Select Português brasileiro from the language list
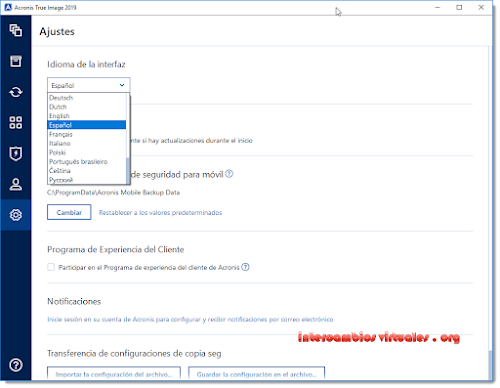The width and height of the screenshot is (500, 388). (x=87, y=161)
